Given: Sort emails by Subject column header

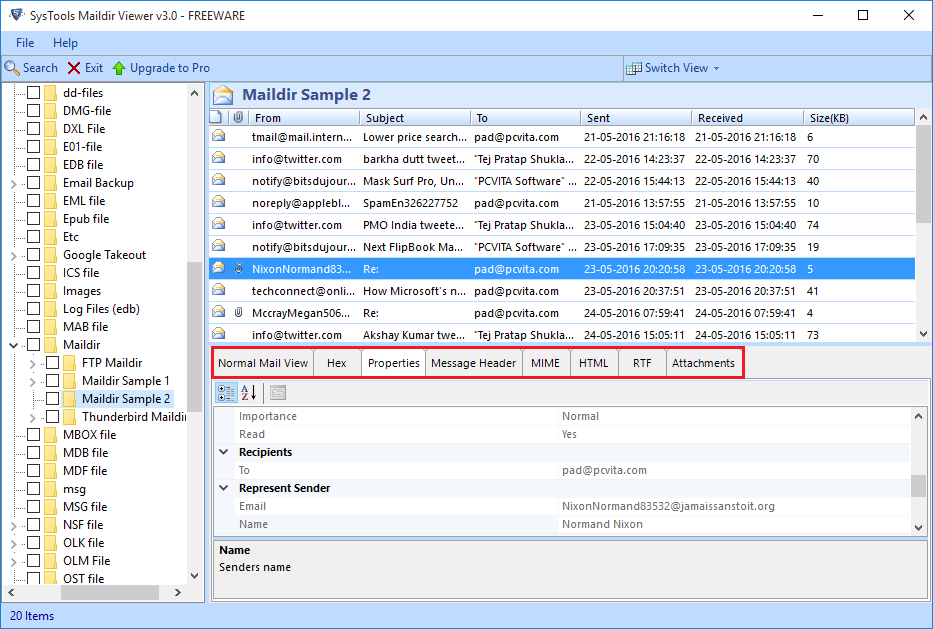Looking at the screenshot, I should pyautogui.click(x=415, y=118).
